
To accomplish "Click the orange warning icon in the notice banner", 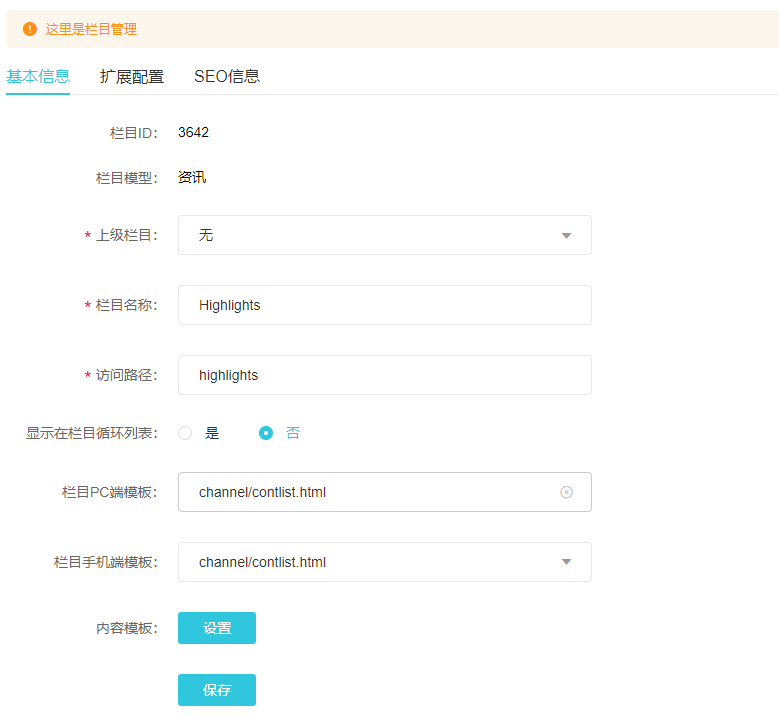I will pos(29,29).
